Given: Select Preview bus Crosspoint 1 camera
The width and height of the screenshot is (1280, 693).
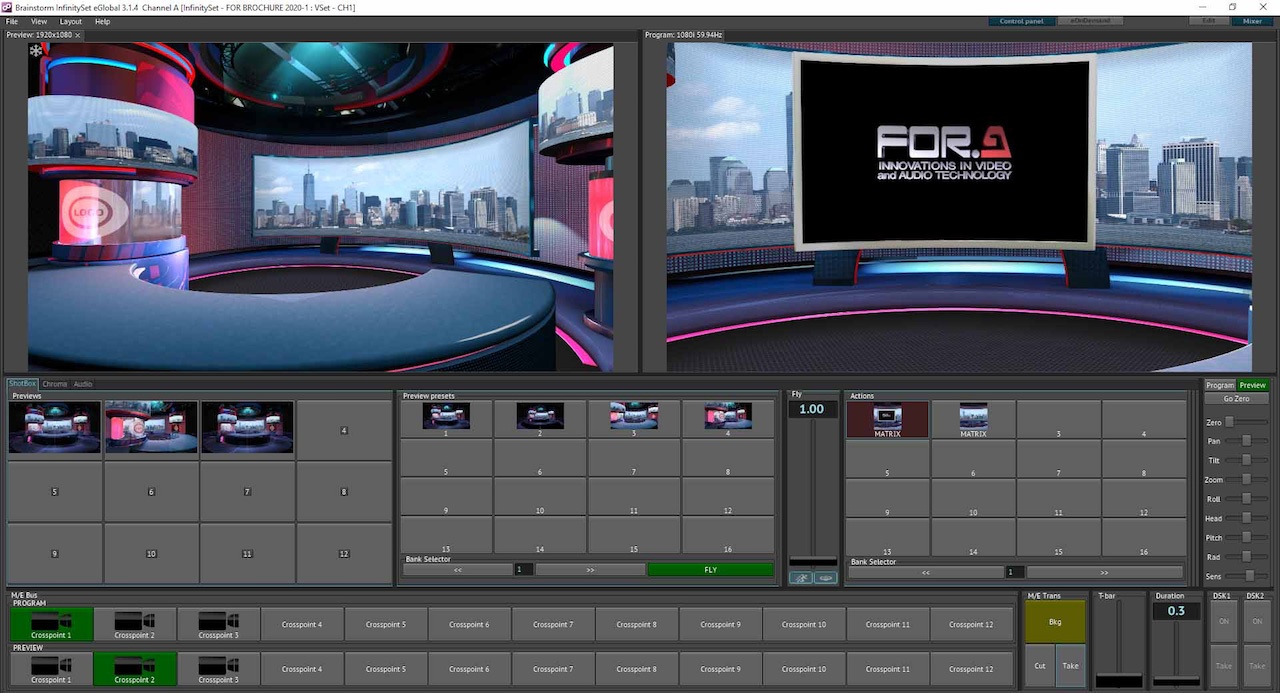Looking at the screenshot, I should (51, 669).
